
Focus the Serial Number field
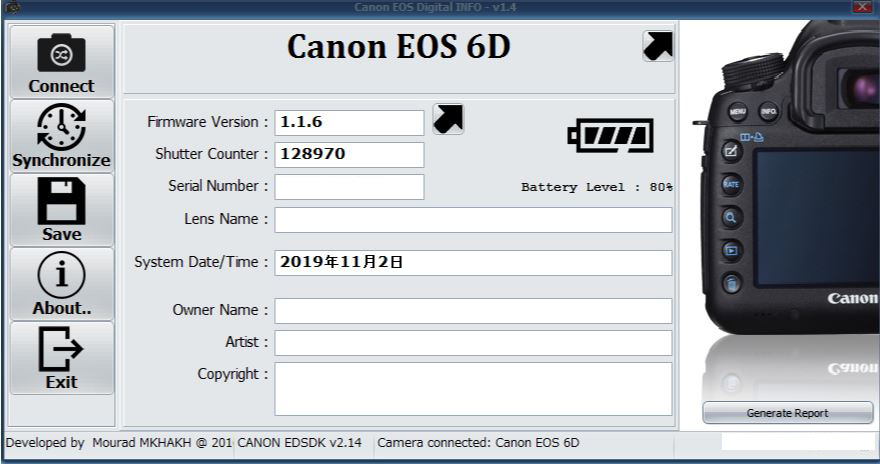(x=349, y=187)
